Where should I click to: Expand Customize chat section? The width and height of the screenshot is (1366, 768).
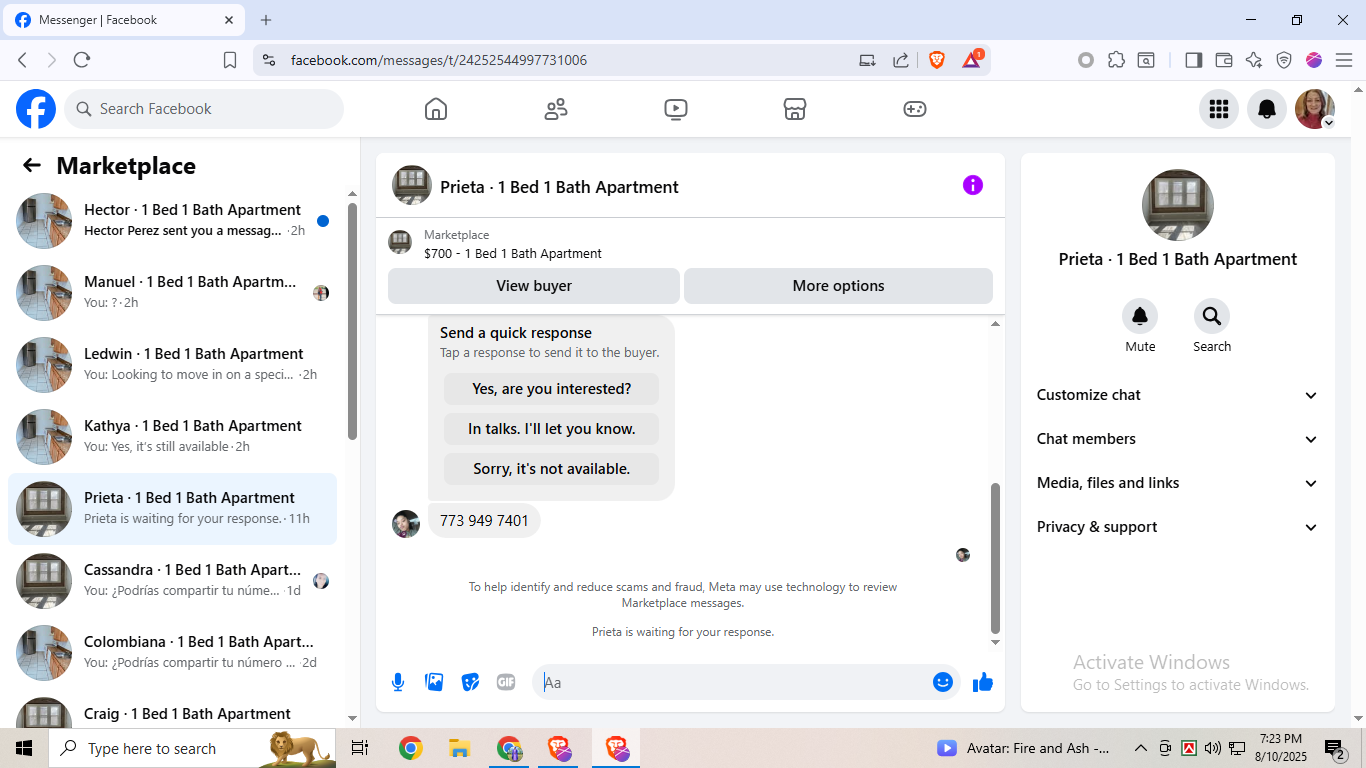click(x=1178, y=395)
